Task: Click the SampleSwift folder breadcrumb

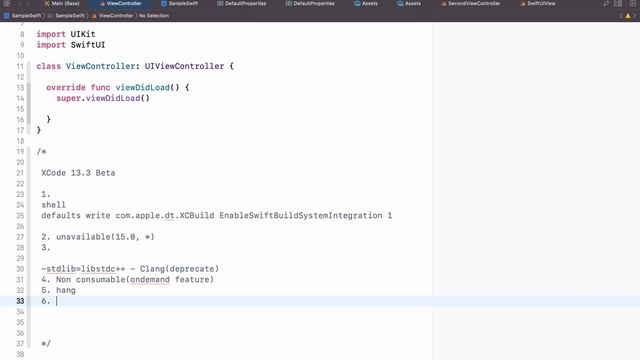Action: tap(66, 16)
